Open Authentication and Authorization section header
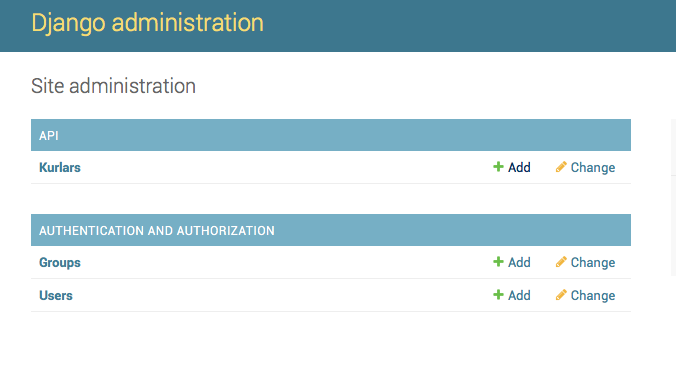This screenshot has width=676, height=381. [x=157, y=231]
